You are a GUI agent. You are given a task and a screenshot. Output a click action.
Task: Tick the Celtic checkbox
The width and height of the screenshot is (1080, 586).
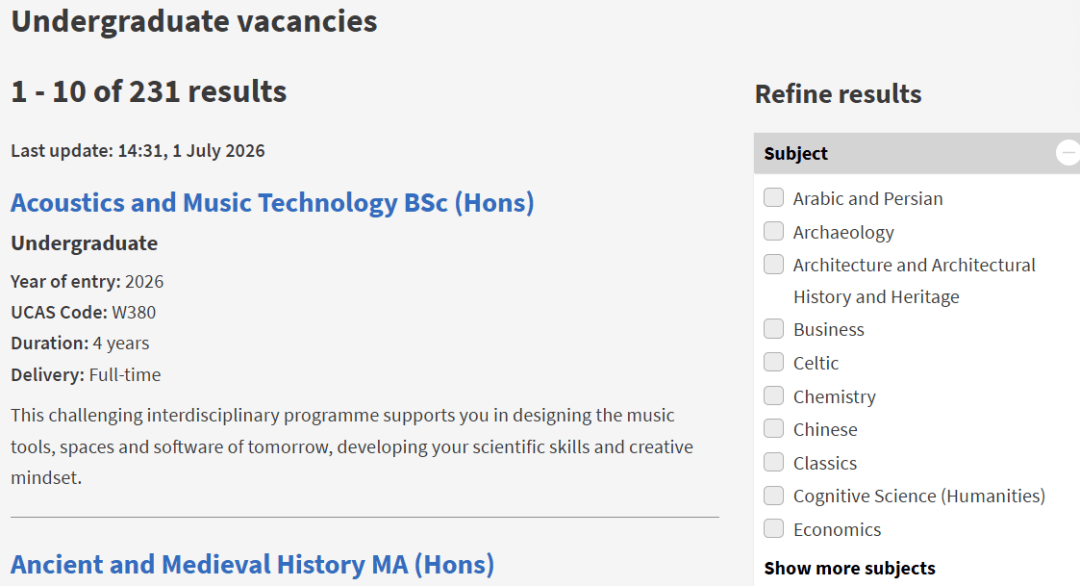click(773, 362)
